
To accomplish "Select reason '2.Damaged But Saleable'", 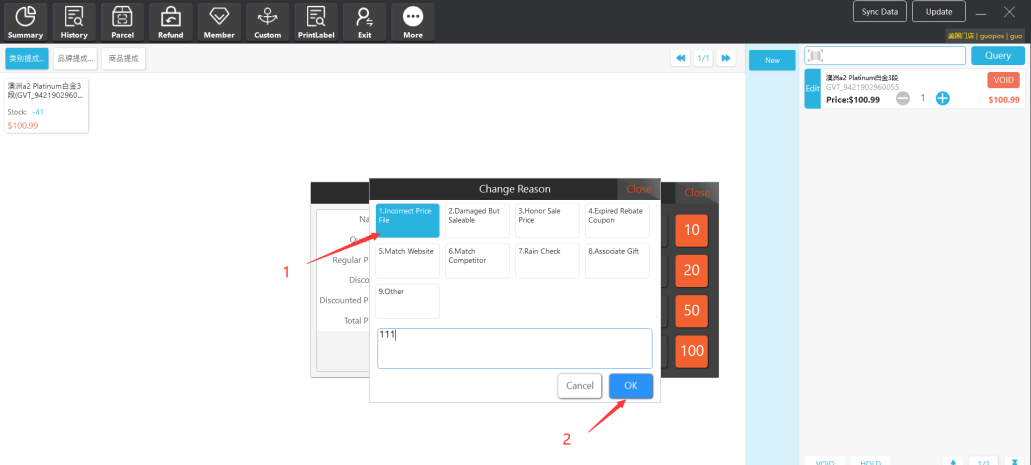I will [x=478, y=220].
